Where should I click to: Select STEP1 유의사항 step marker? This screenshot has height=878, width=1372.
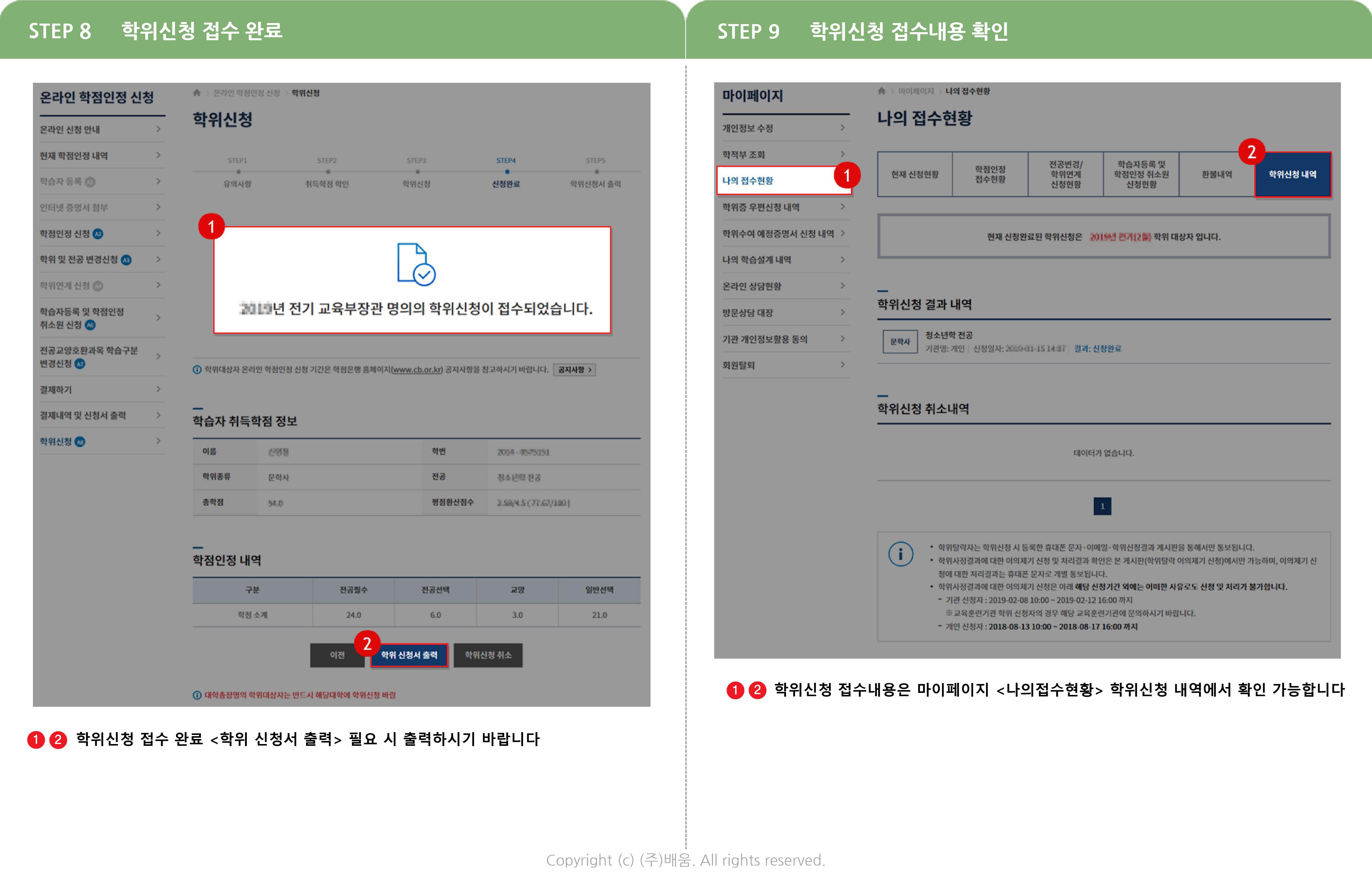(238, 172)
